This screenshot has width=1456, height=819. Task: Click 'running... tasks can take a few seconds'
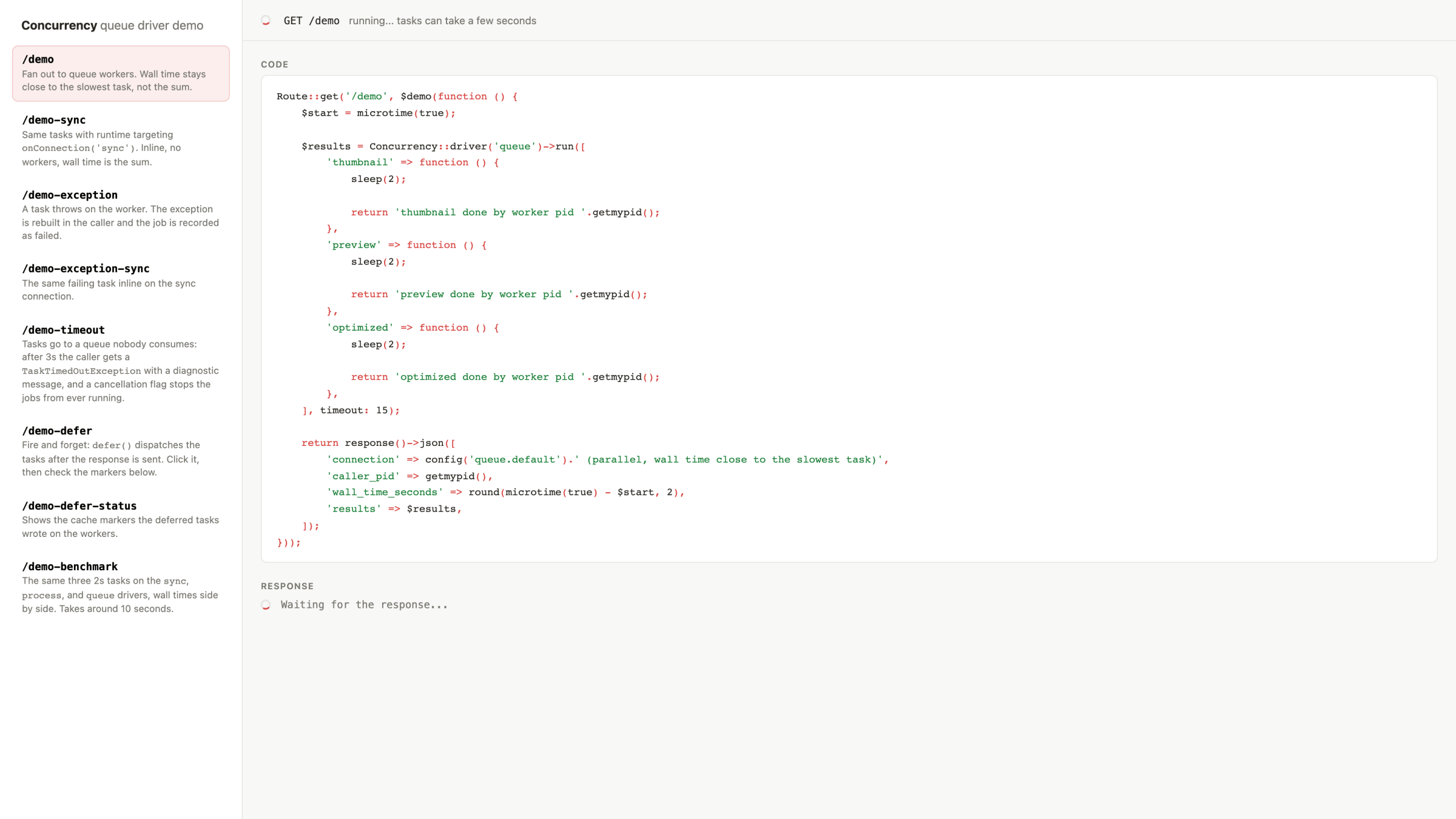pos(442,21)
